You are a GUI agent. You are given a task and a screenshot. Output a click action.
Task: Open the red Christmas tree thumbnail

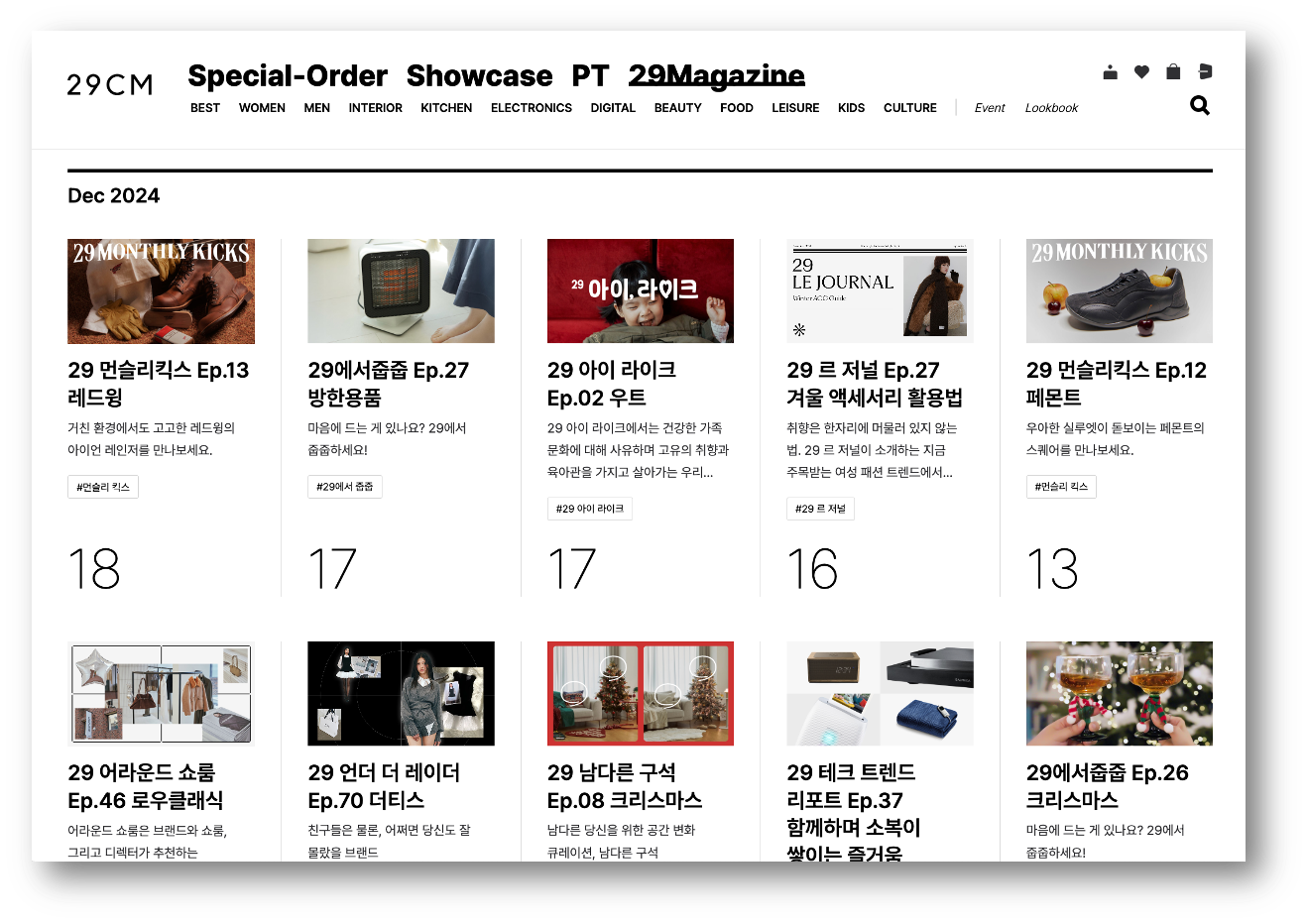click(x=641, y=693)
